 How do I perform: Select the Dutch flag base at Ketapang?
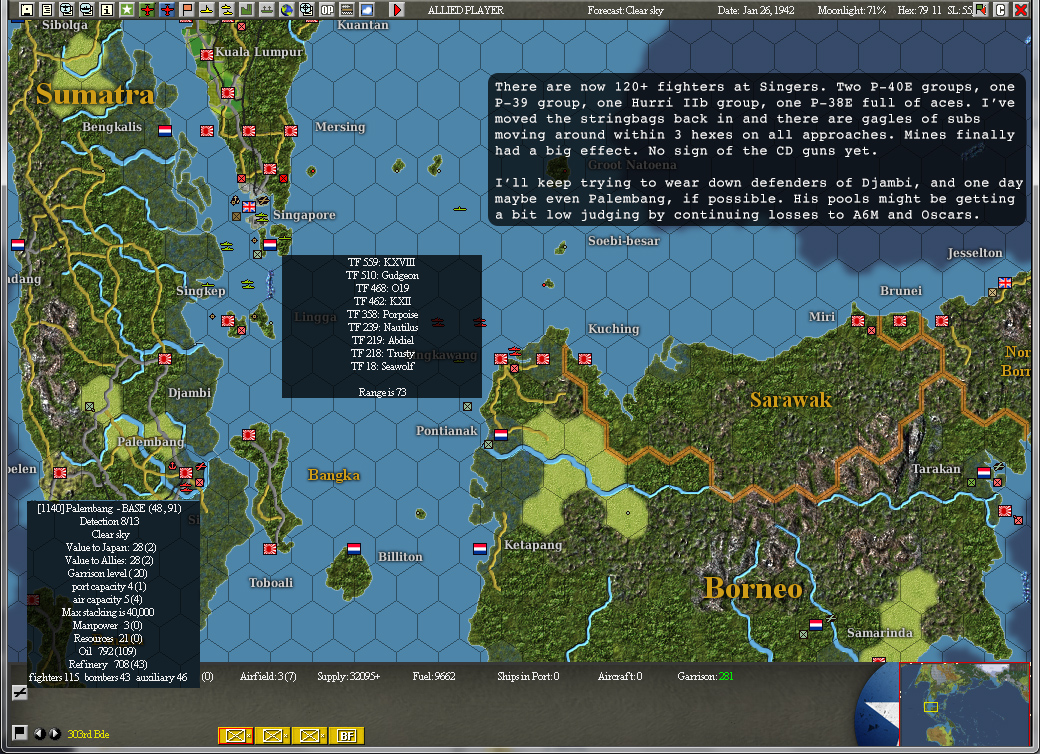[x=480, y=548]
